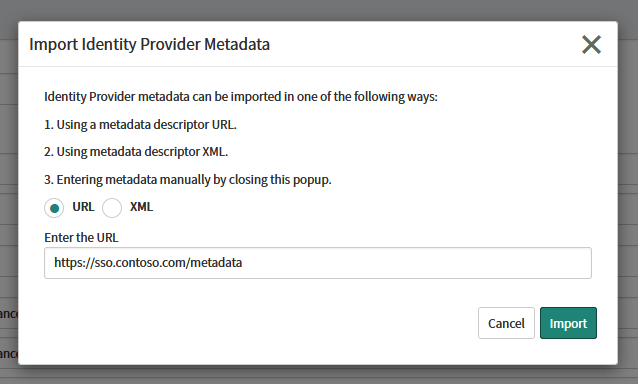
Task: Click the dimmed background below the dialog
Action: 319,375
